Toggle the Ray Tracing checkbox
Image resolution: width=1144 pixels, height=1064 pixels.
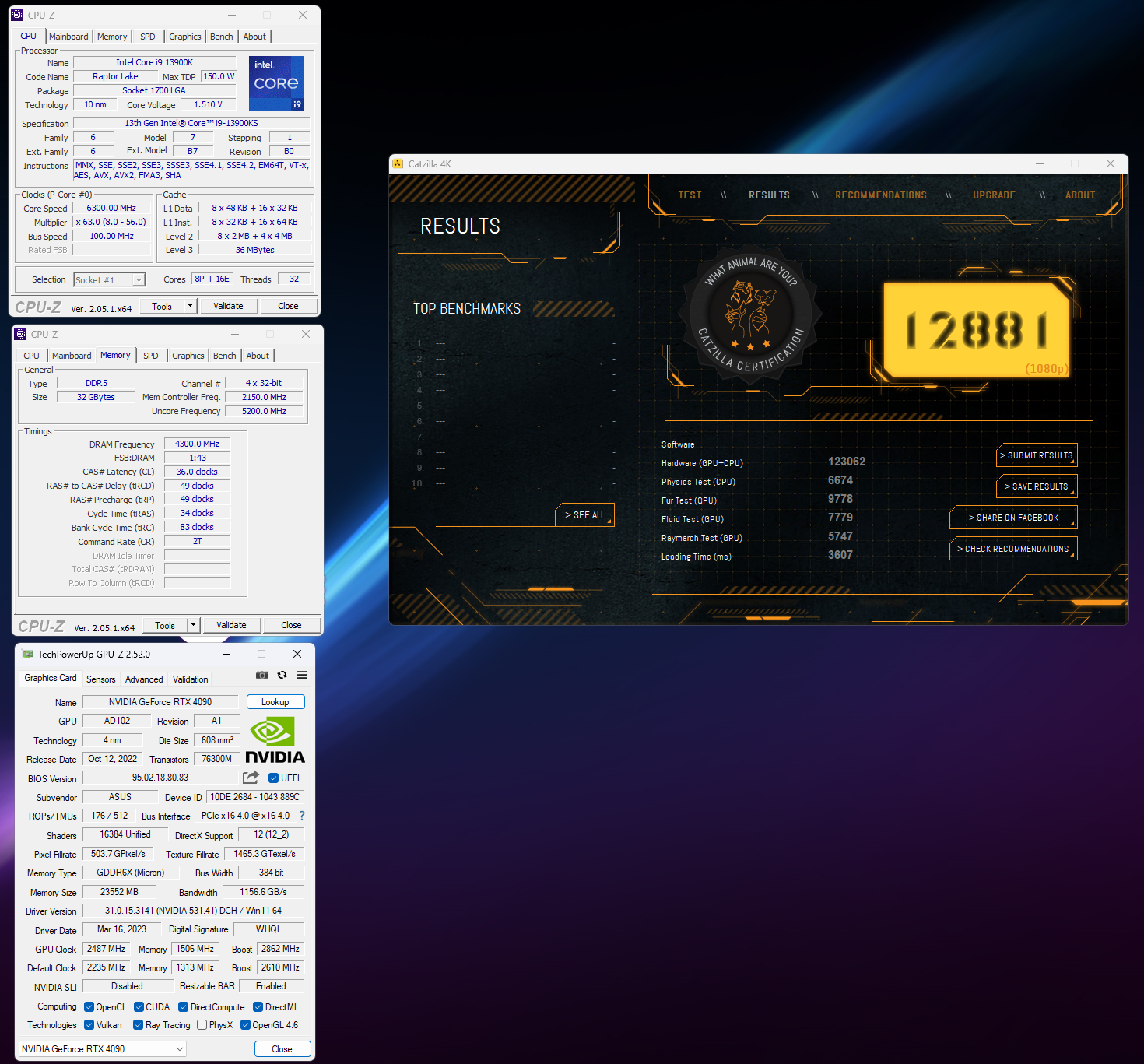138,1024
